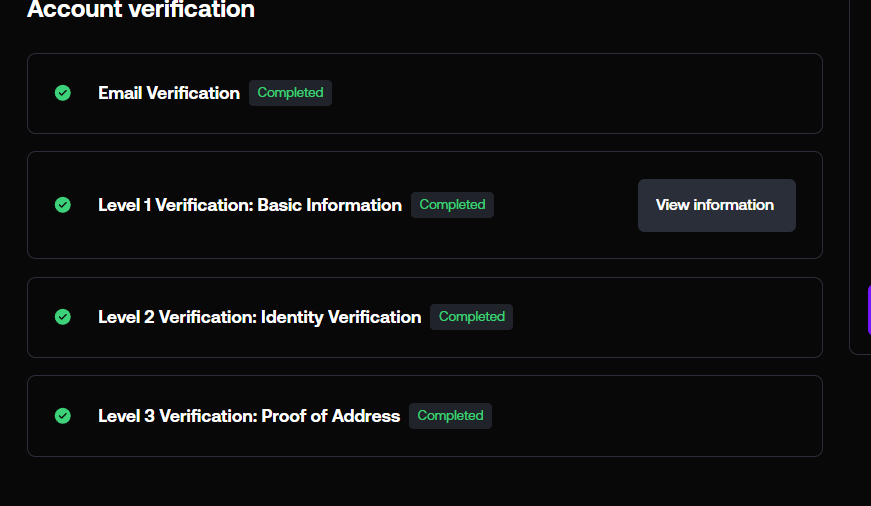This screenshot has height=506, width=871.
Task: Click the Level 1 Verification green check icon
Action: [63, 205]
